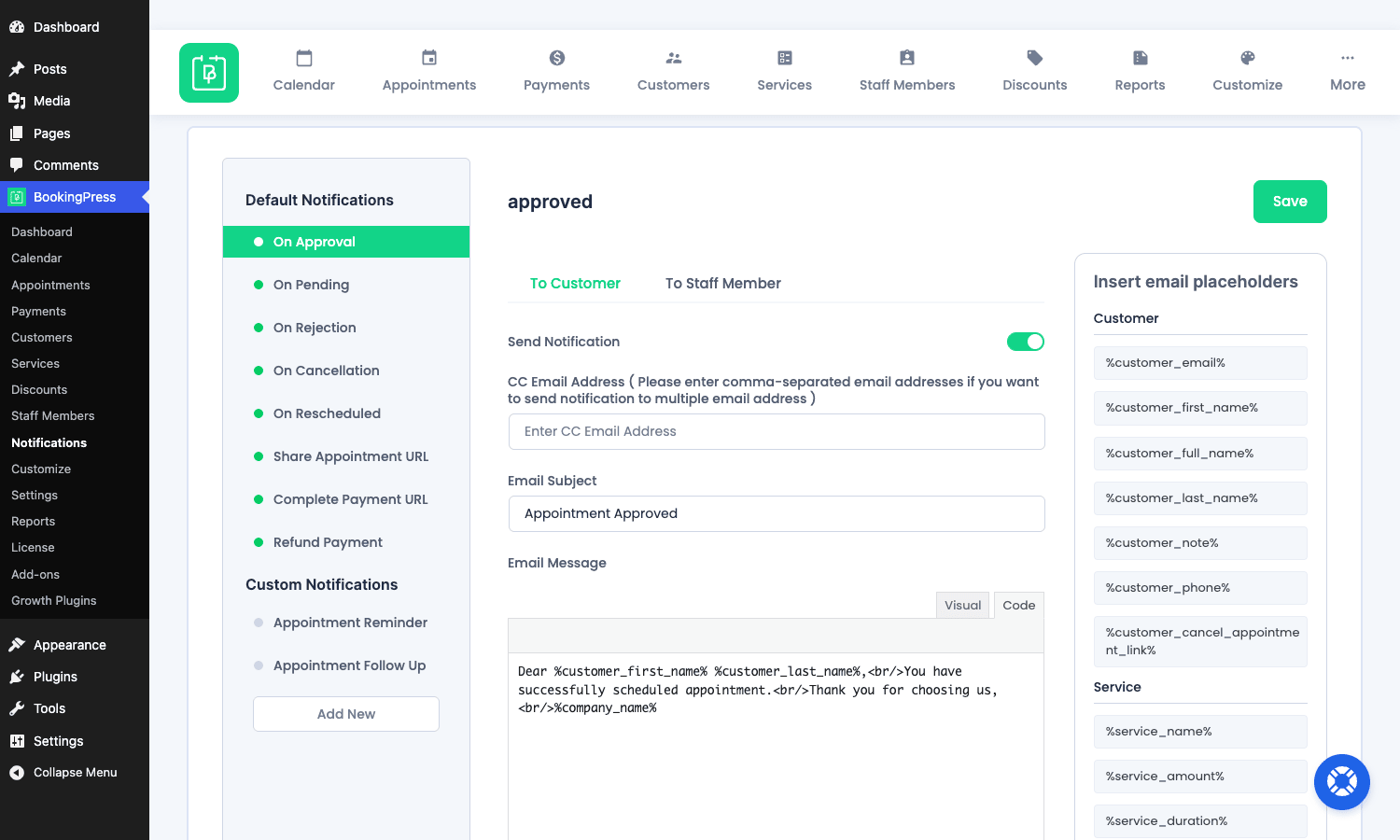Toggle the Send Notification switch
Image resolution: width=1400 pixels, height=840 pixels.
(x=1026, y=342)
